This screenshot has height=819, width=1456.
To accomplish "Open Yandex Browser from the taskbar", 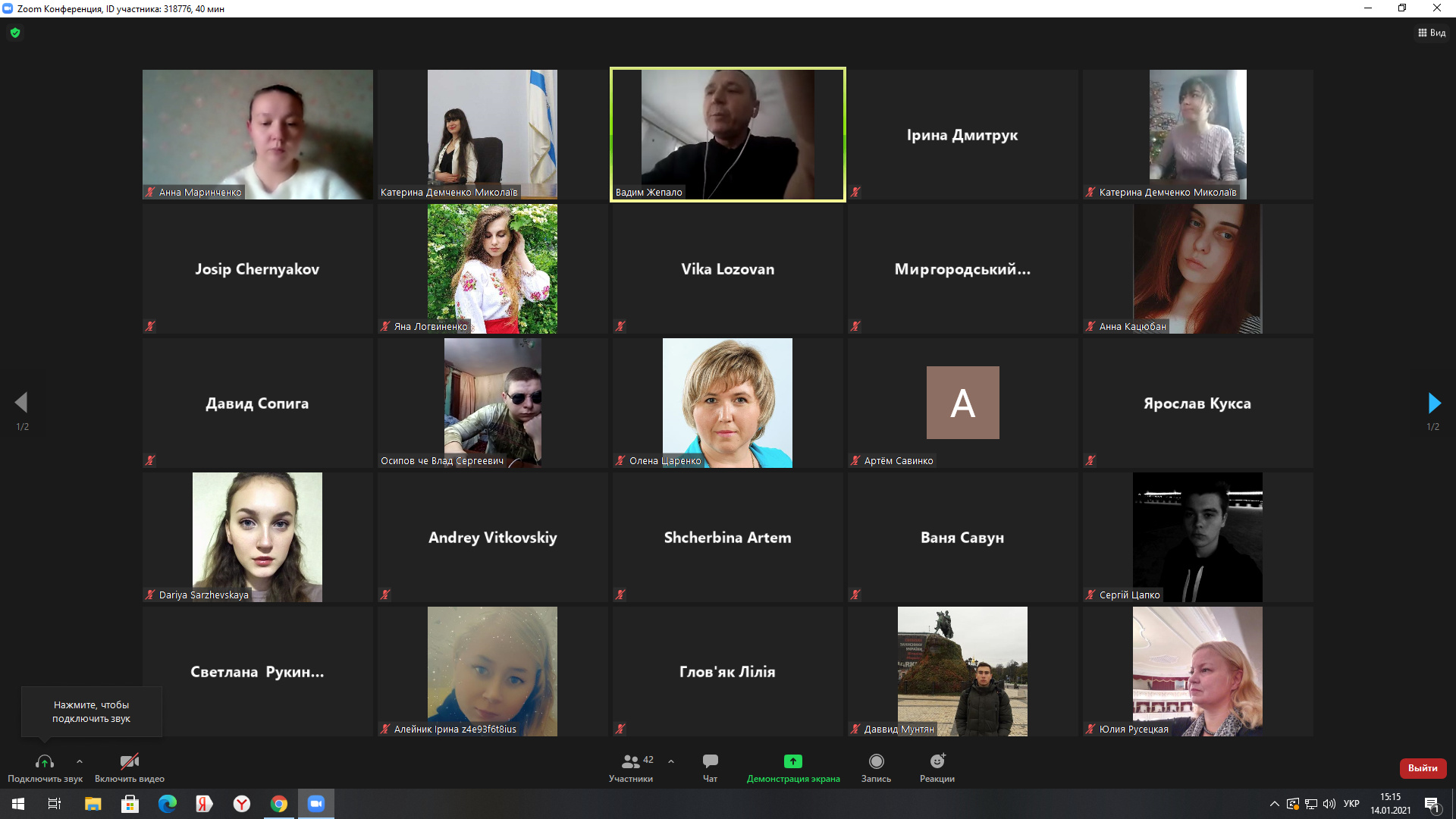I will click(x=242, y=804).
